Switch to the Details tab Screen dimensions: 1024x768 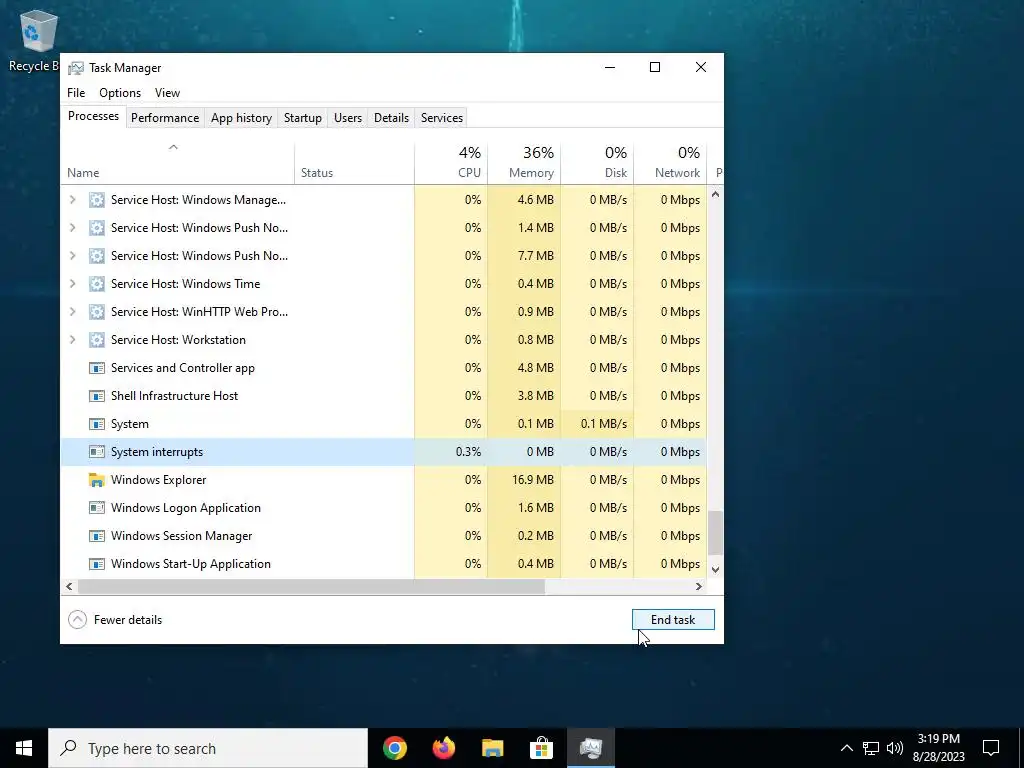click(x=391, y=118)
